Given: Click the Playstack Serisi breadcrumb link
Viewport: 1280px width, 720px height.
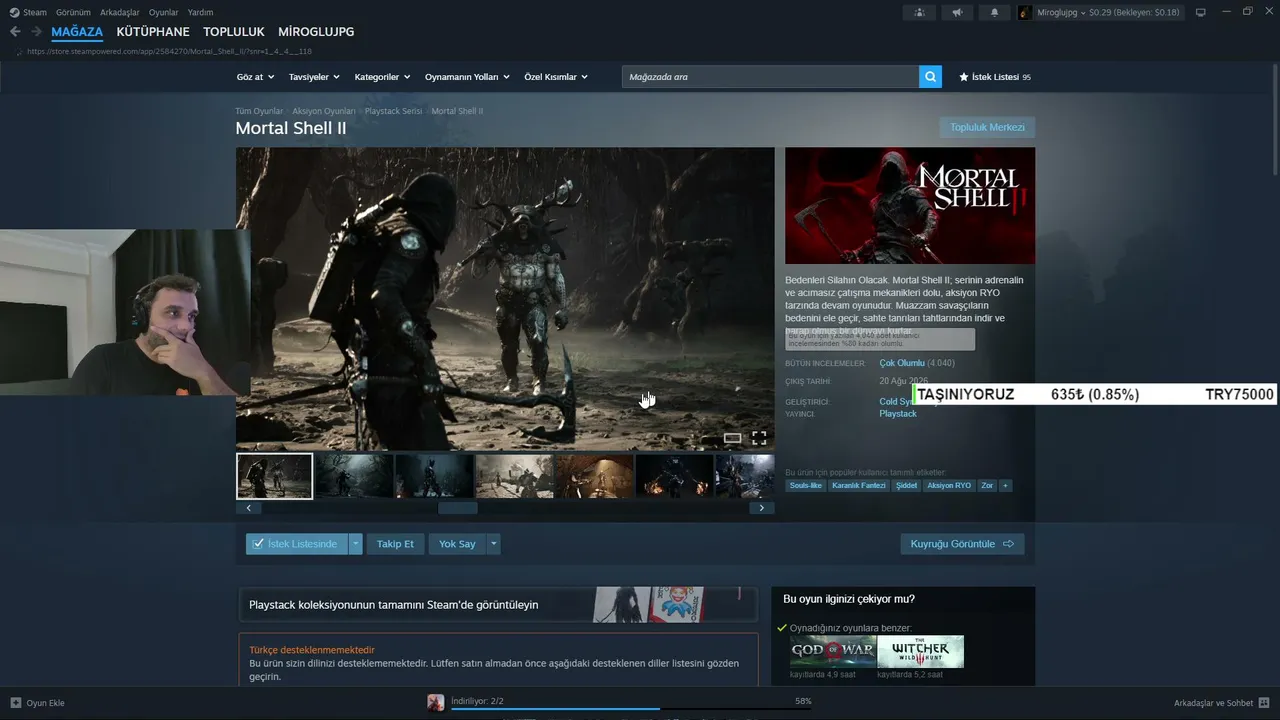Looking at the screenshot, I should [x=393, y=111].
